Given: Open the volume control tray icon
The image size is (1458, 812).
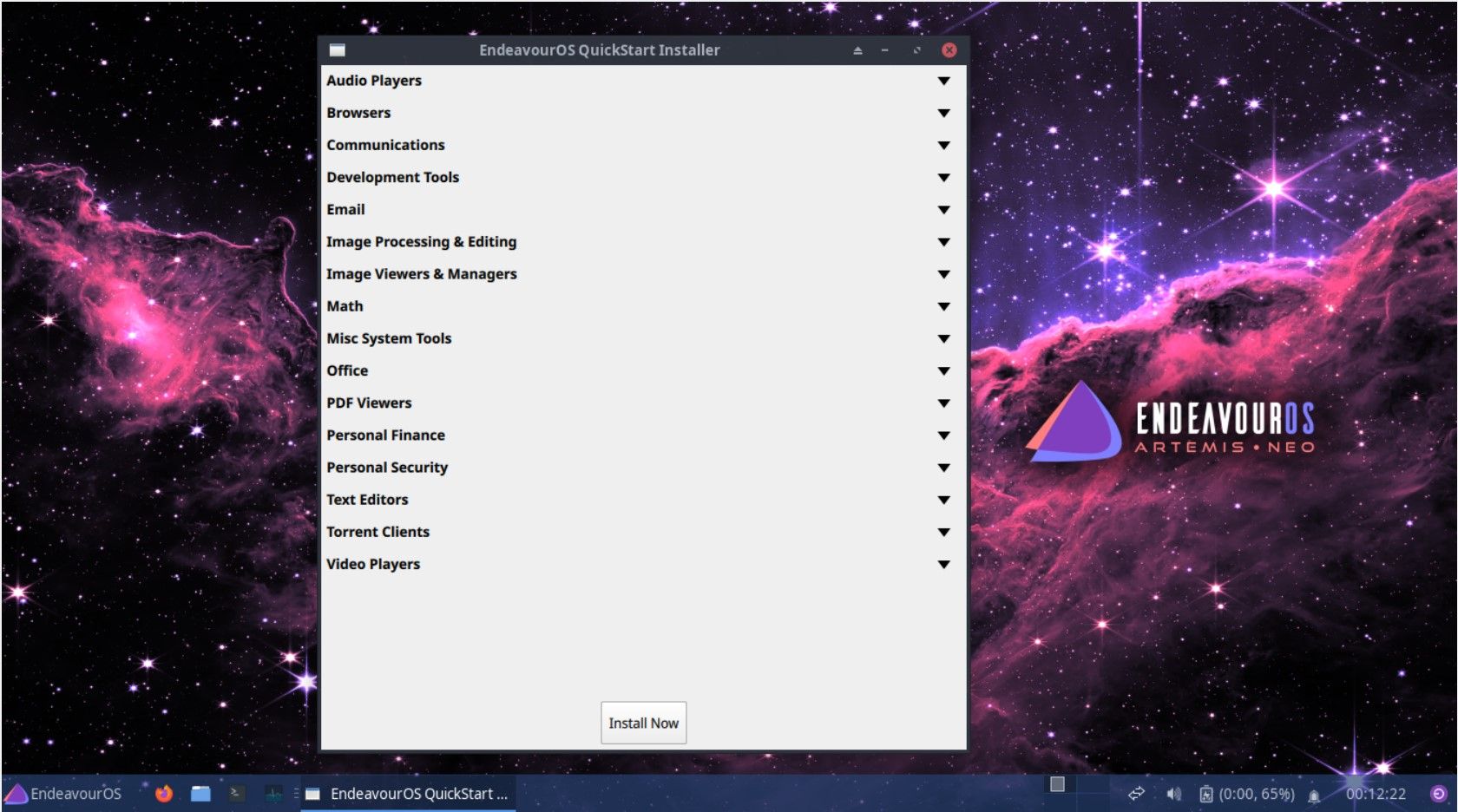Looking at the screenshot, I should (1174, 794).
